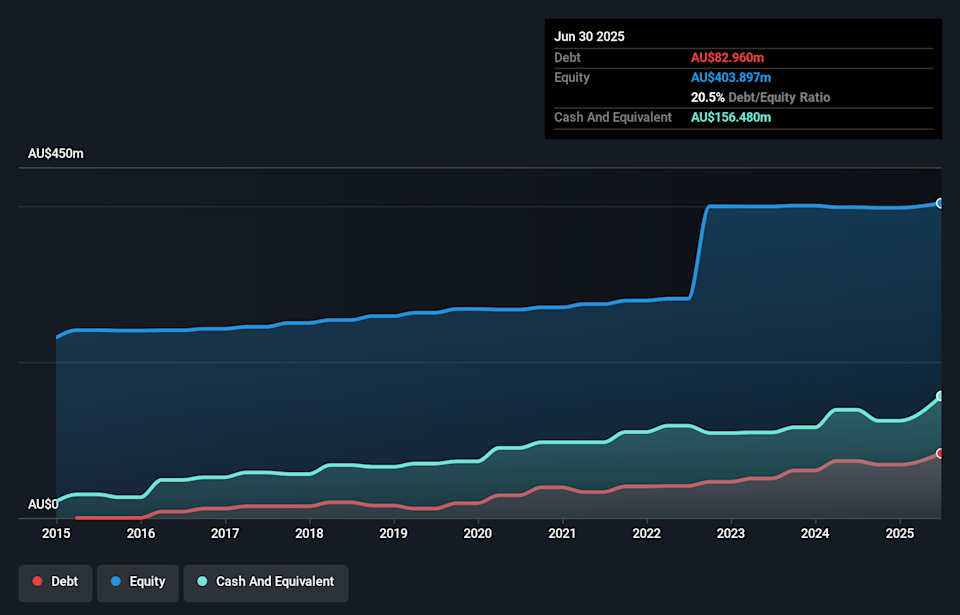This screenshot has height=615, width=960.
Task: Click the 2022 x-axis label
Action: (647, 533)
